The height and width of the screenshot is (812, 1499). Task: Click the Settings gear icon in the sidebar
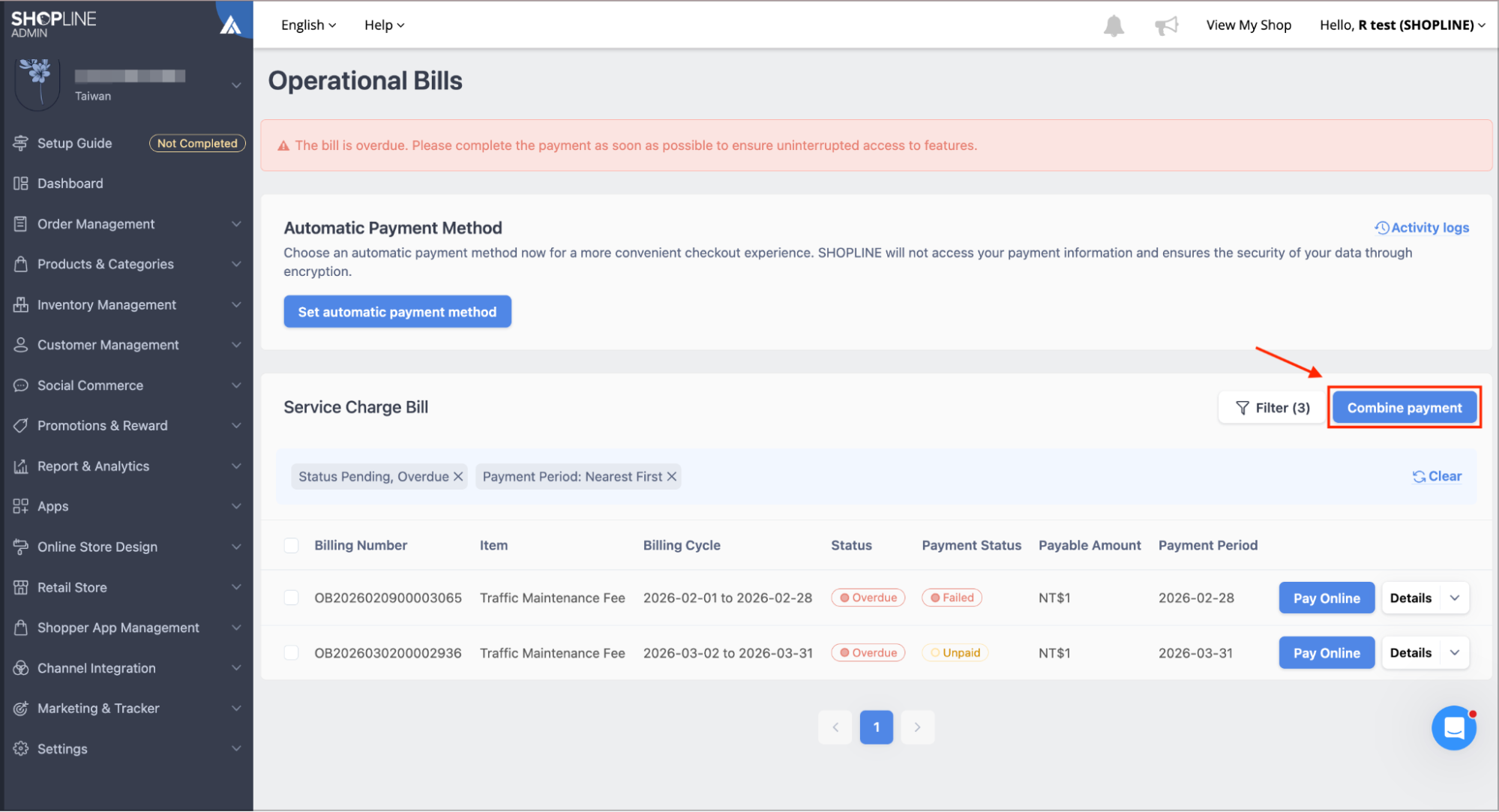point(20,748)
